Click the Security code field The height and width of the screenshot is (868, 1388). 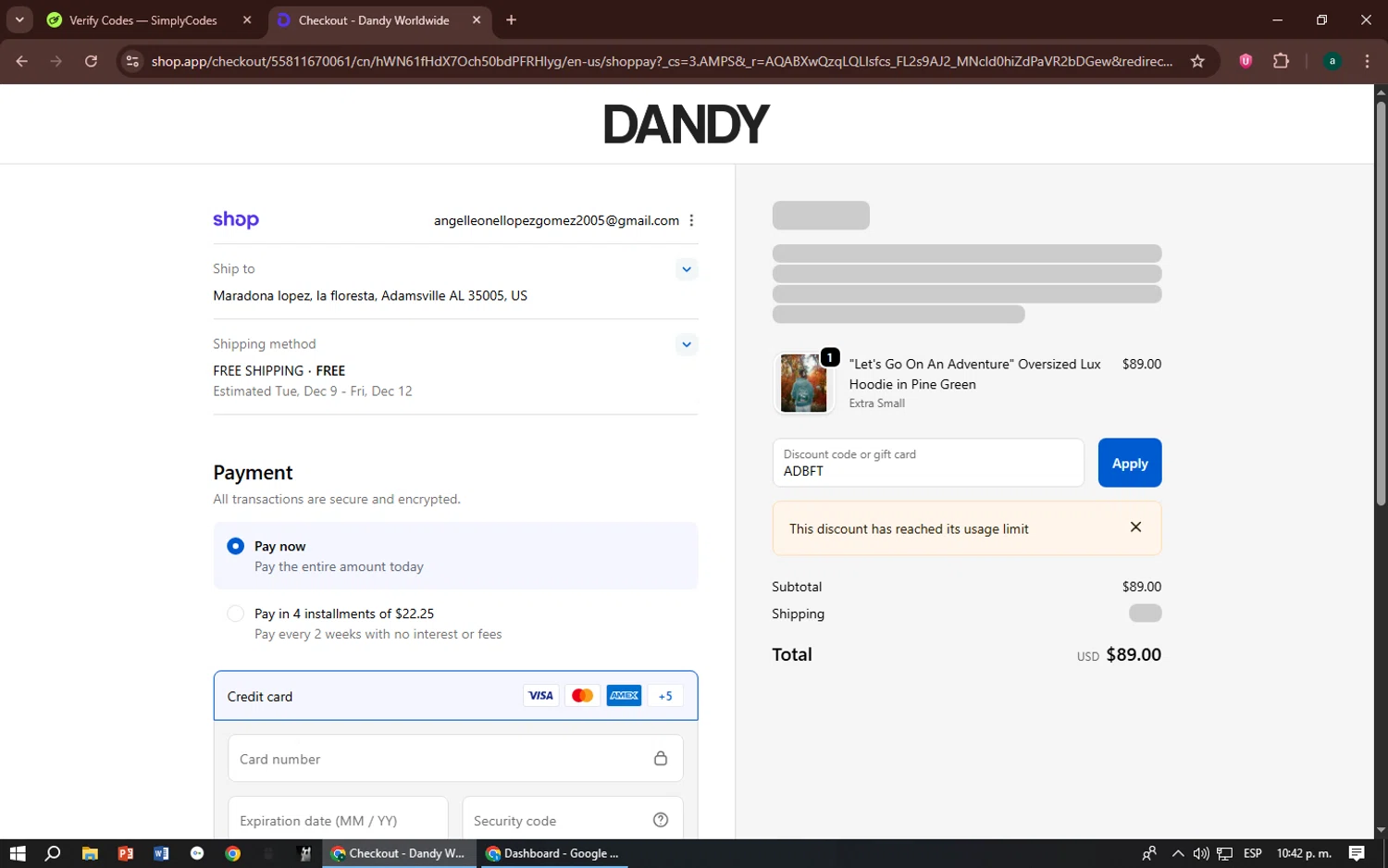point(573,818)
